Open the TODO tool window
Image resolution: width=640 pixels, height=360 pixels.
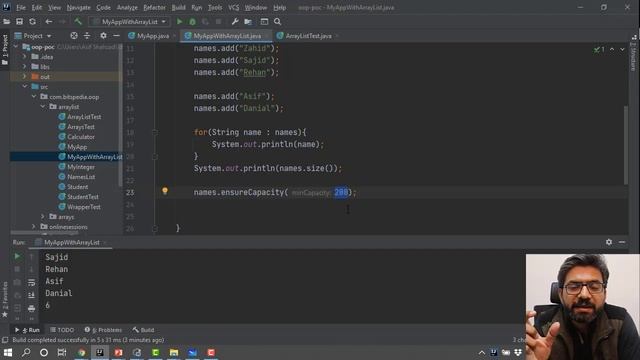pos(62,330)
